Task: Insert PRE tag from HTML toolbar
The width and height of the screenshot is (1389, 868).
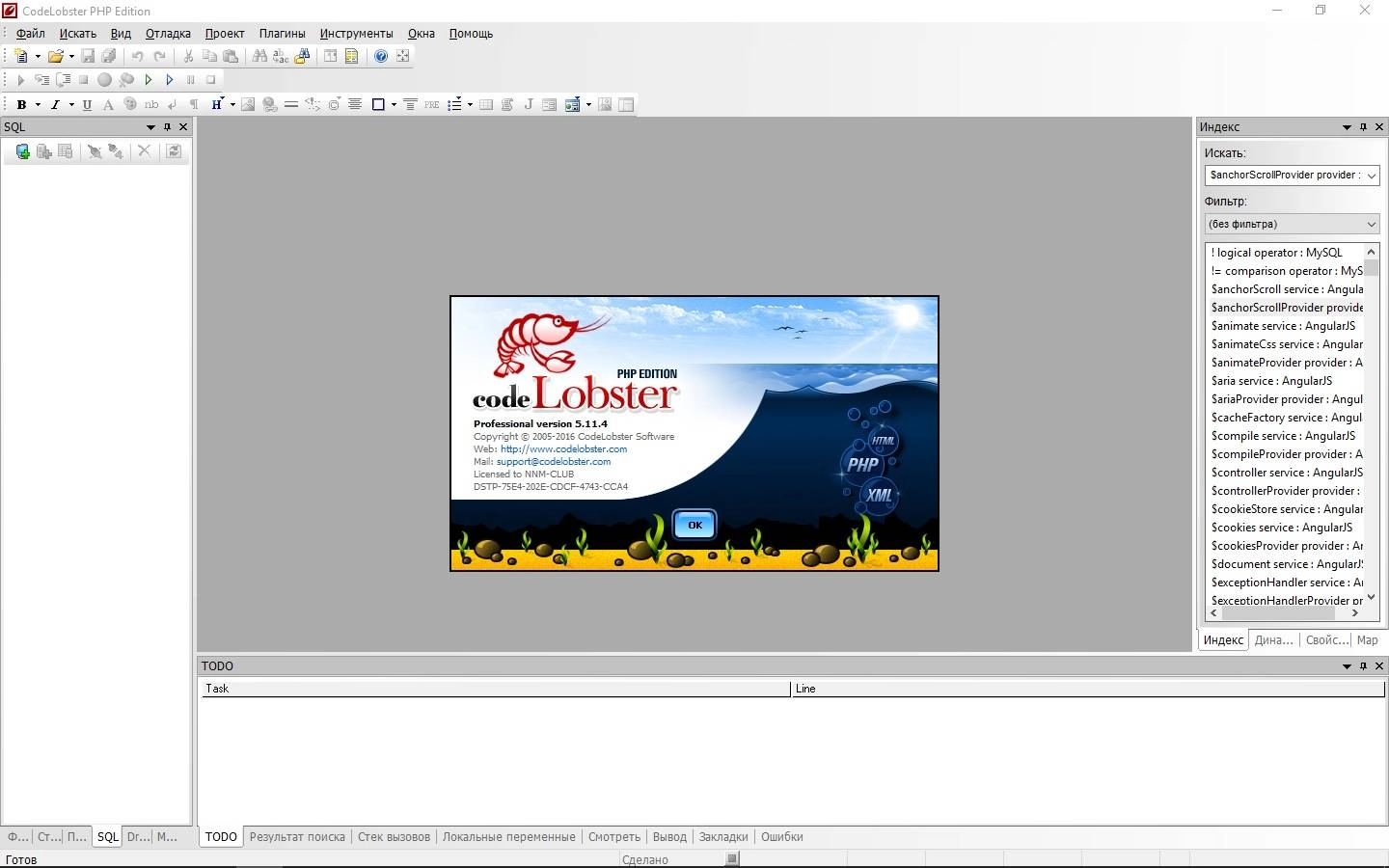Action: (431, 104)
